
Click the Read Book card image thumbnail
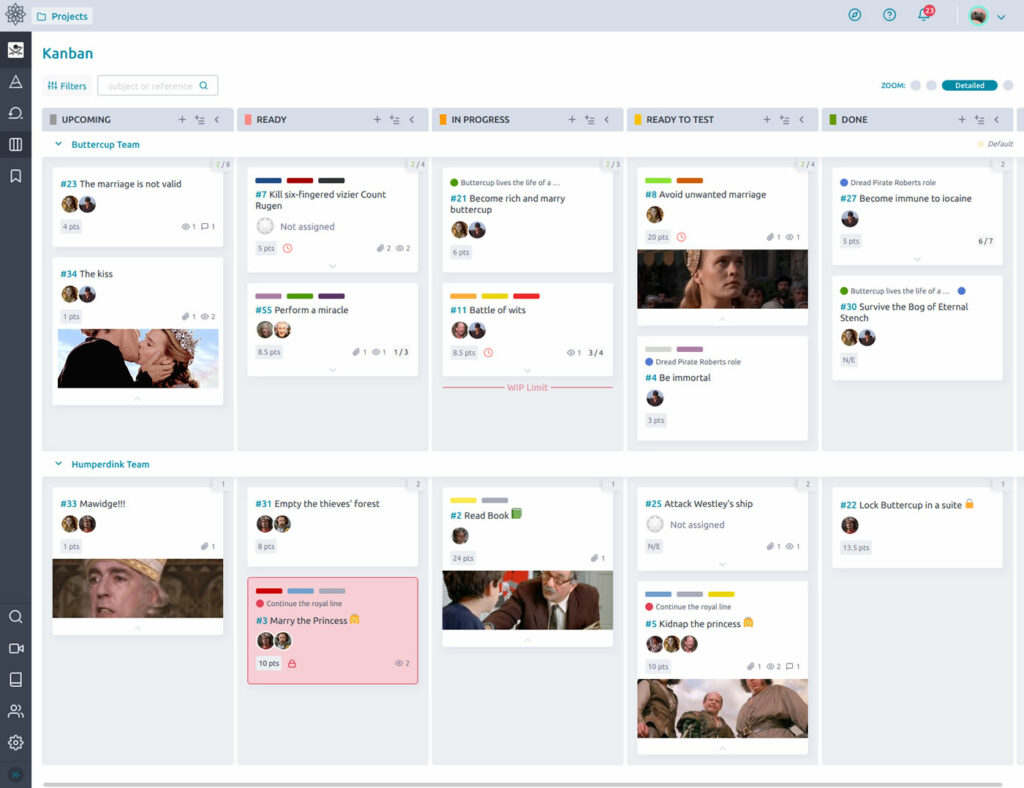(x=528, y=600)
